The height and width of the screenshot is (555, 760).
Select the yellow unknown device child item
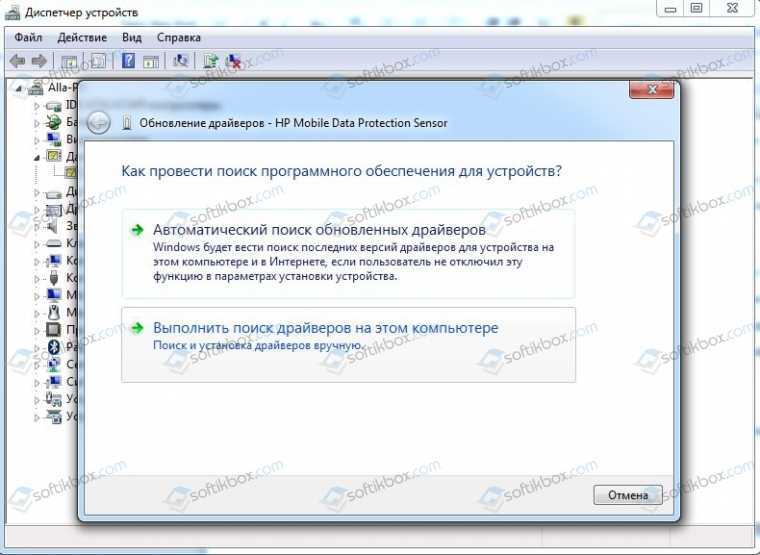(x=71, y=173)
